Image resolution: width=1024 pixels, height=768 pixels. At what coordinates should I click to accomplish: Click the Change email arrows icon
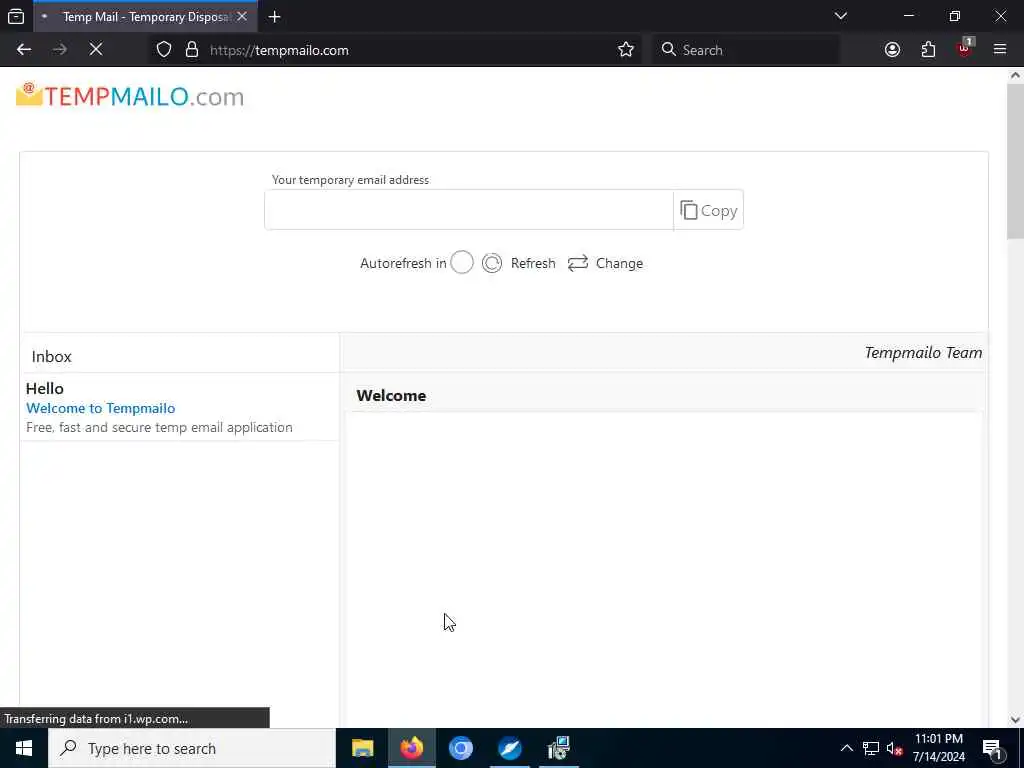pos(578,263)
